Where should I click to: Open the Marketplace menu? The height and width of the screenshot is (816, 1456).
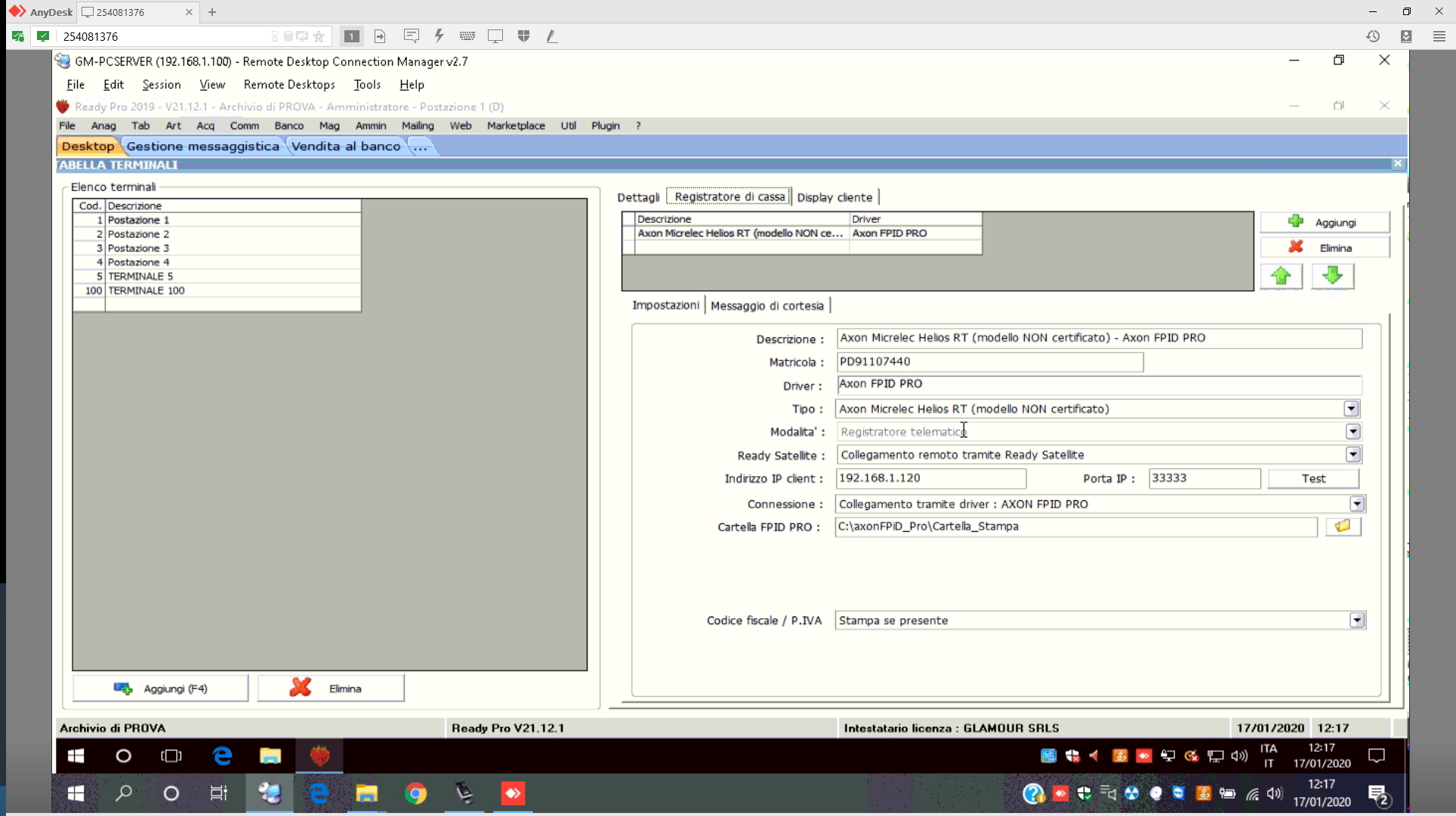516,125
